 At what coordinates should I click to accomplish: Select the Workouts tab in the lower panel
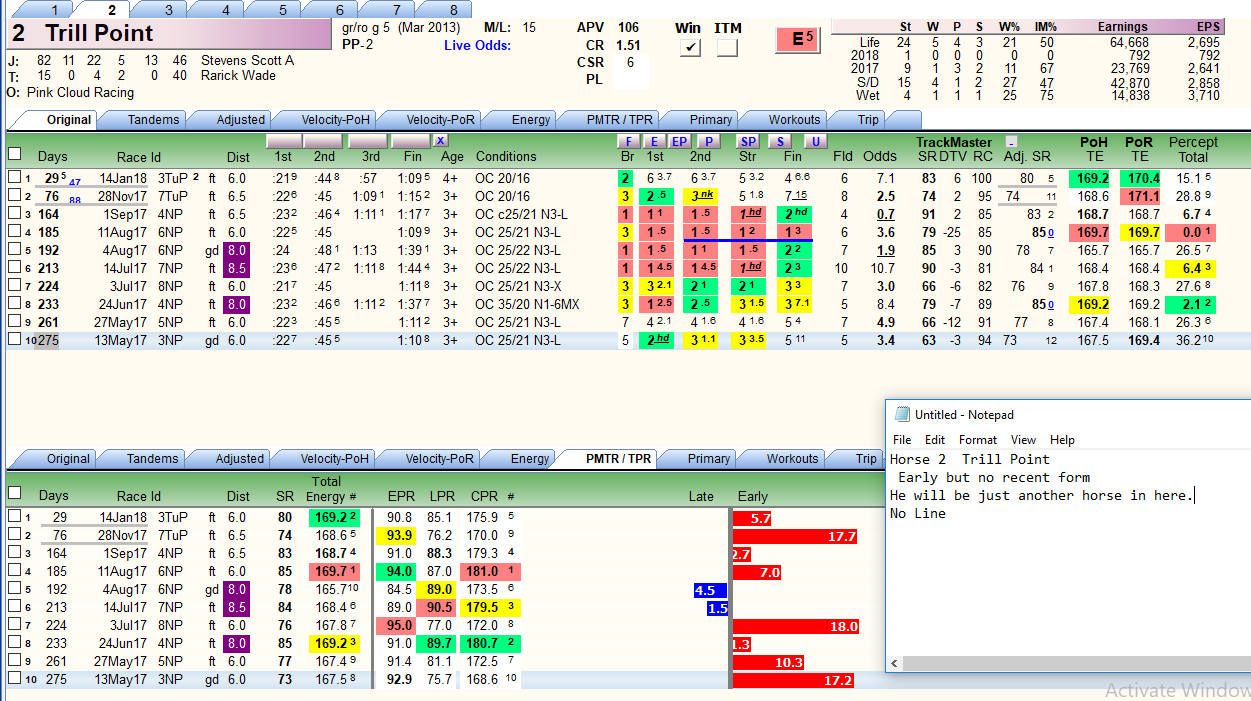(x=792, y=459)
